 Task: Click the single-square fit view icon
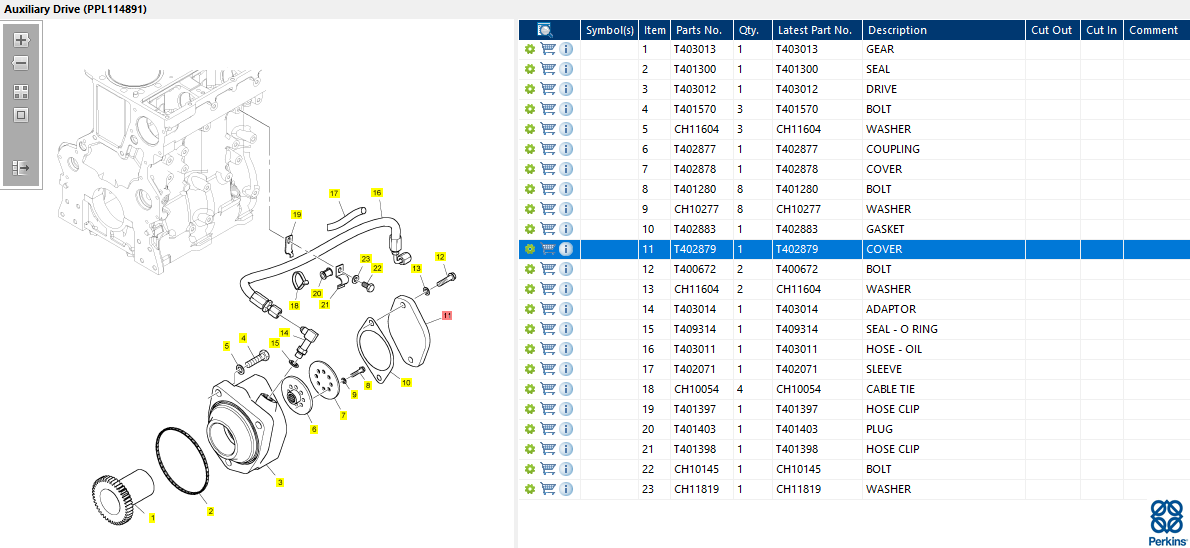point(21,115)
